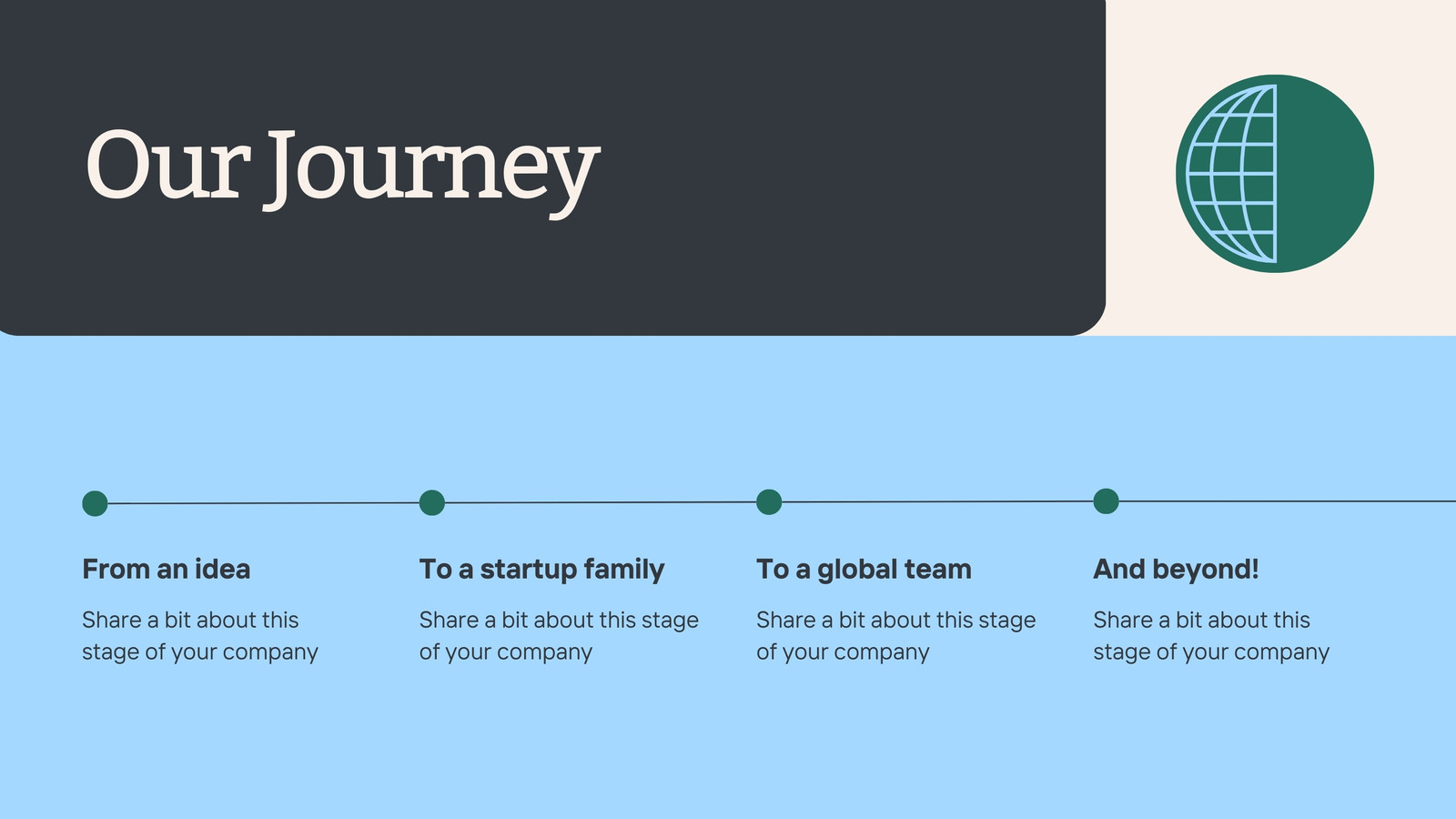Select the description text under "And beyond!"
The height and width of the screenshot is (819, 1456).
[1211, 636]
